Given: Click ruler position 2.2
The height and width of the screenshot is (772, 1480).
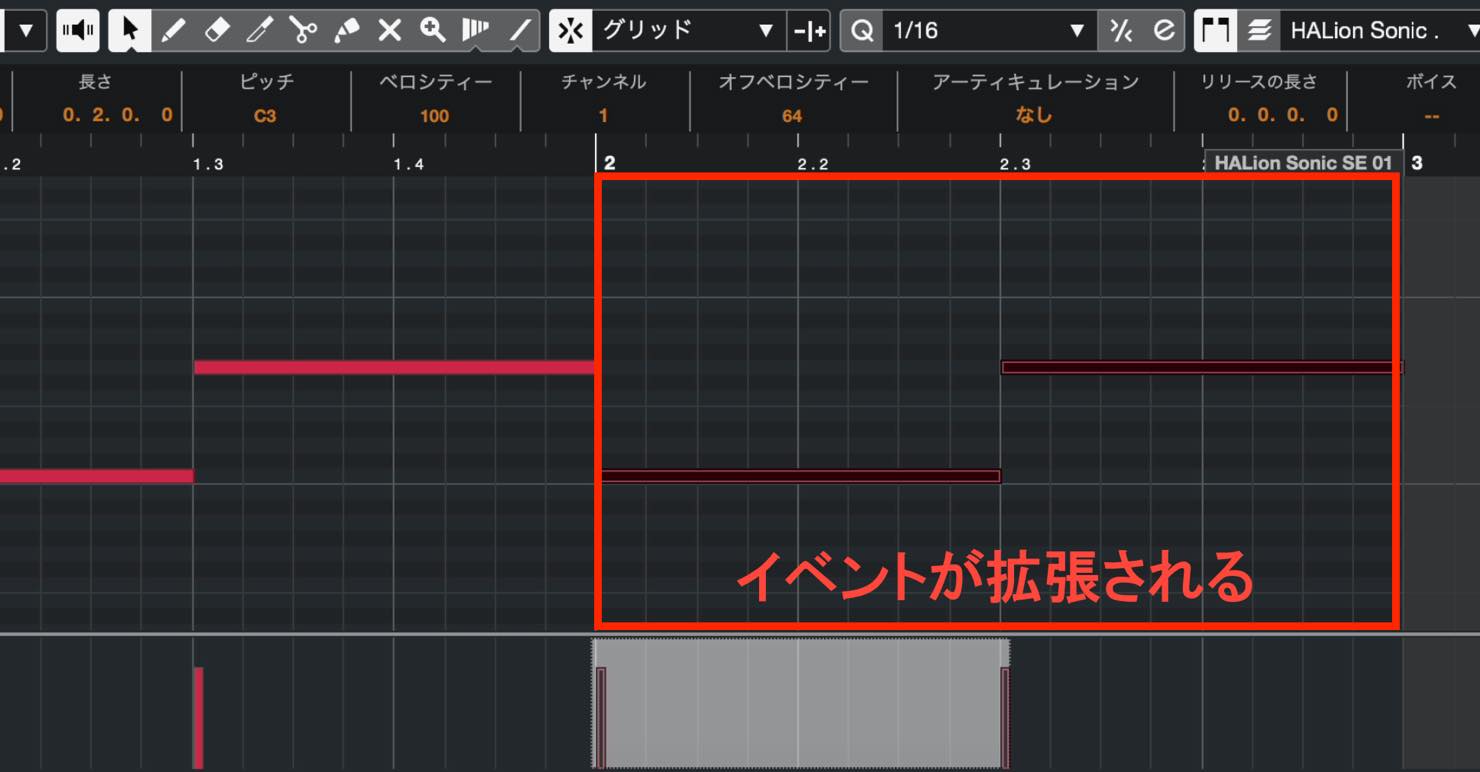Looking at the screenshot, I should point(813,164).
